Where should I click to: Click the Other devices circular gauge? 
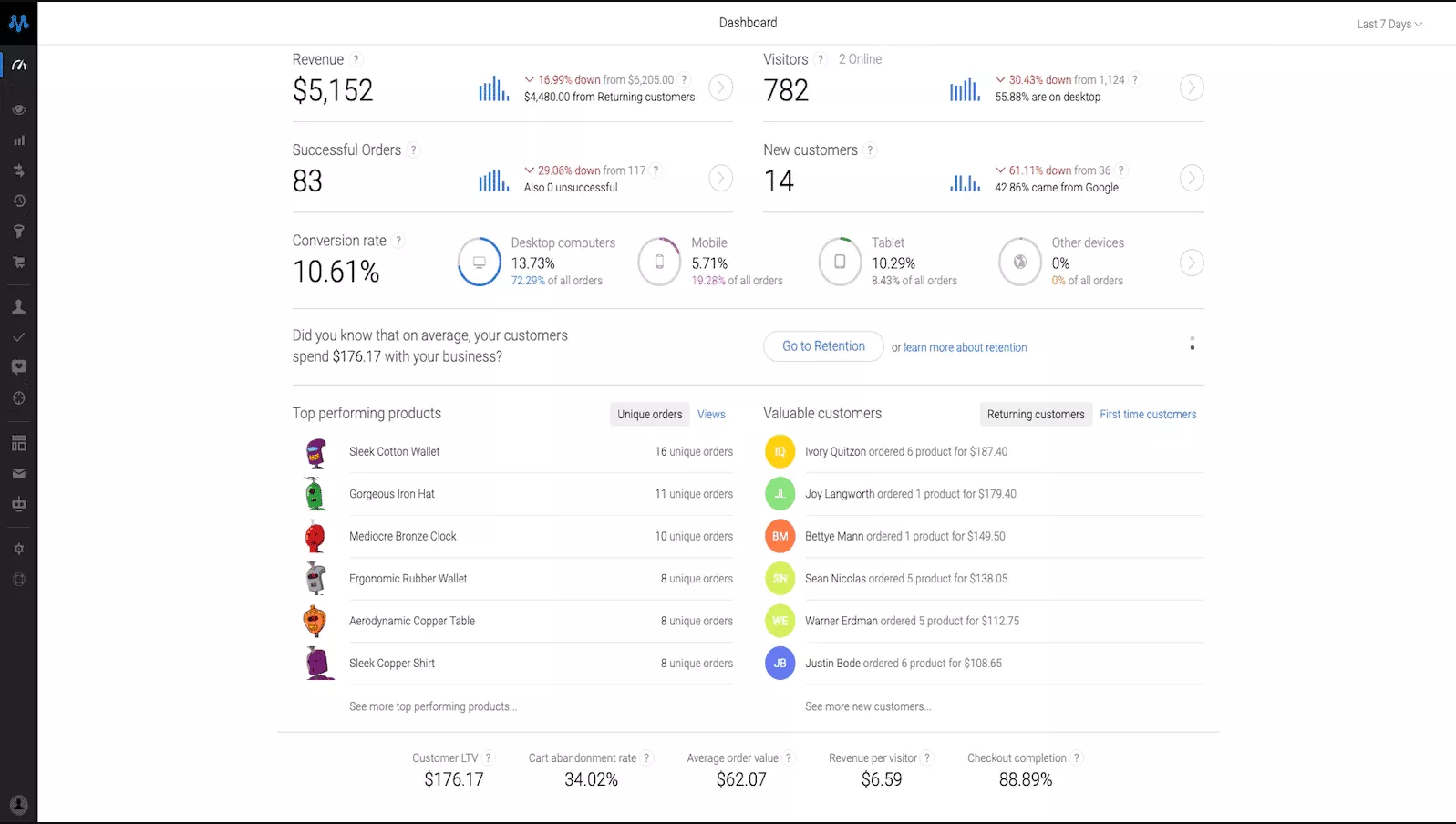(x=1020, y=263)
